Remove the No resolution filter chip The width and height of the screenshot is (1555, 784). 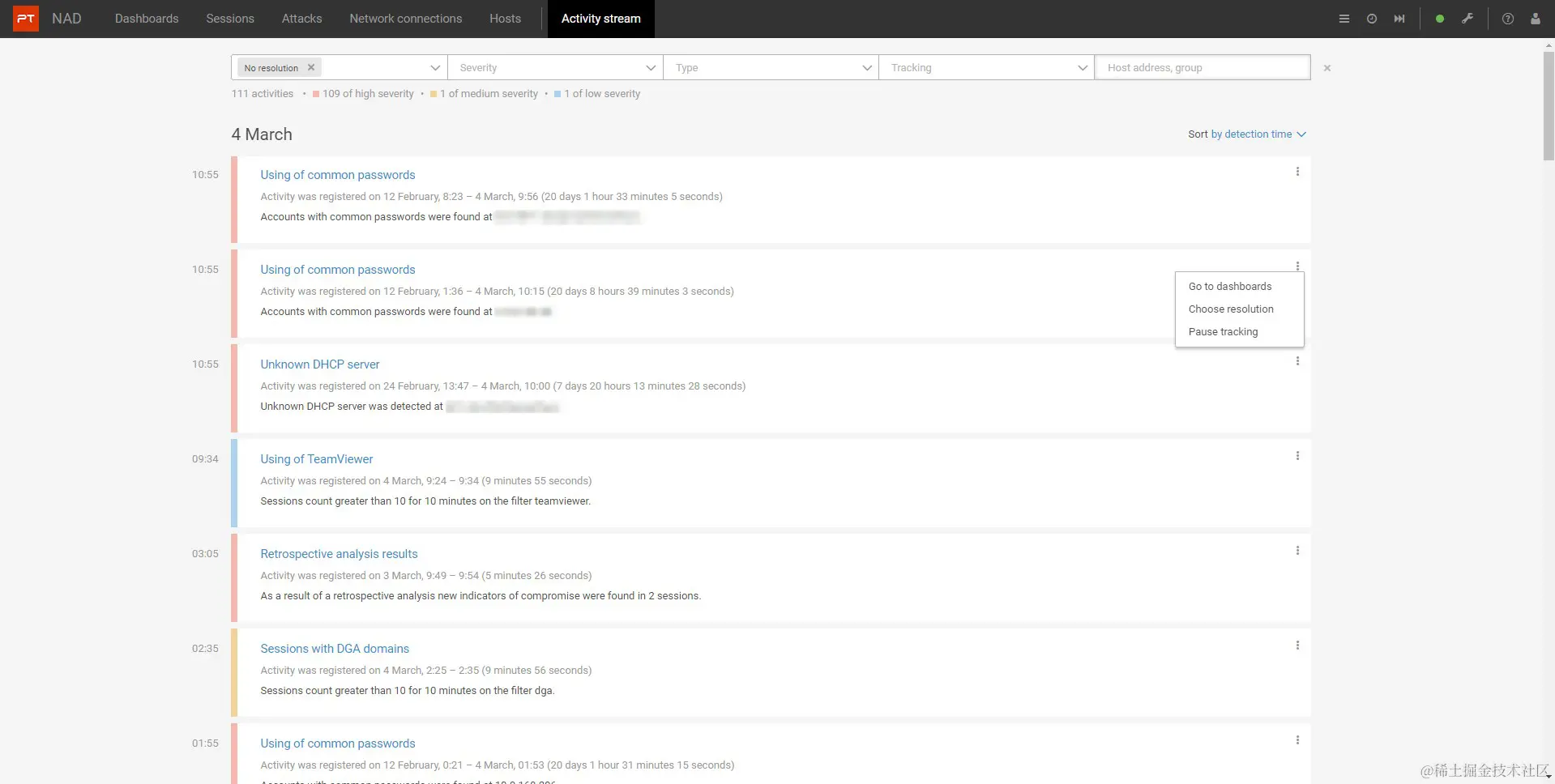(x=311, y=67)
